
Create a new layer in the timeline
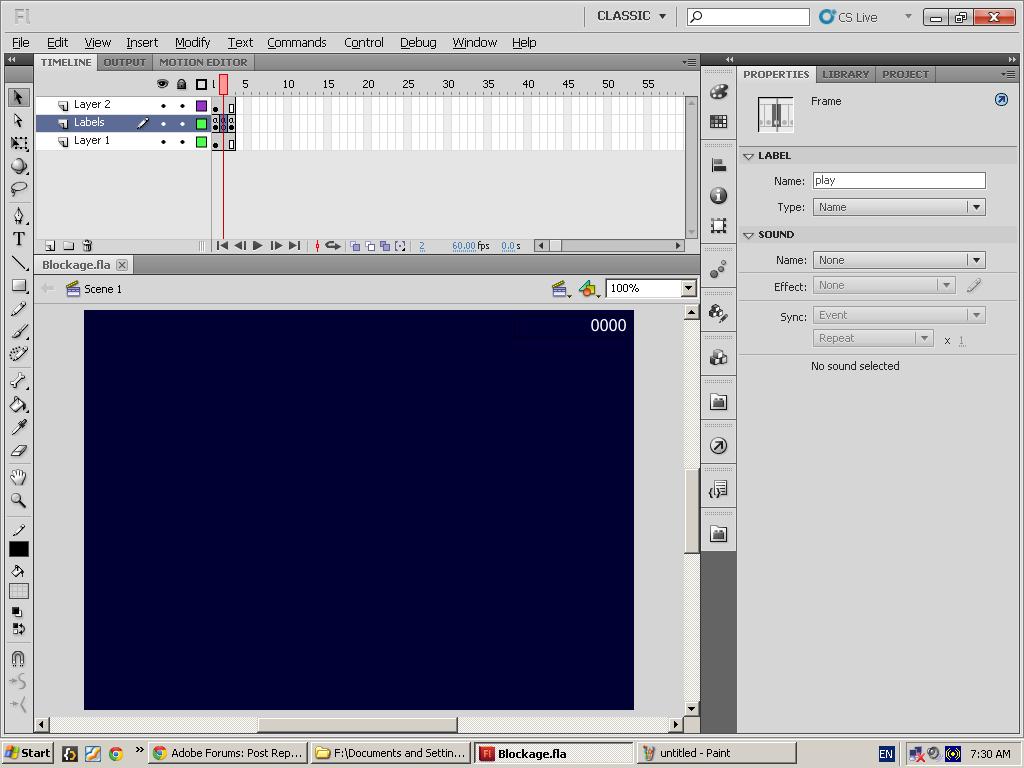(x=50, y=245)
